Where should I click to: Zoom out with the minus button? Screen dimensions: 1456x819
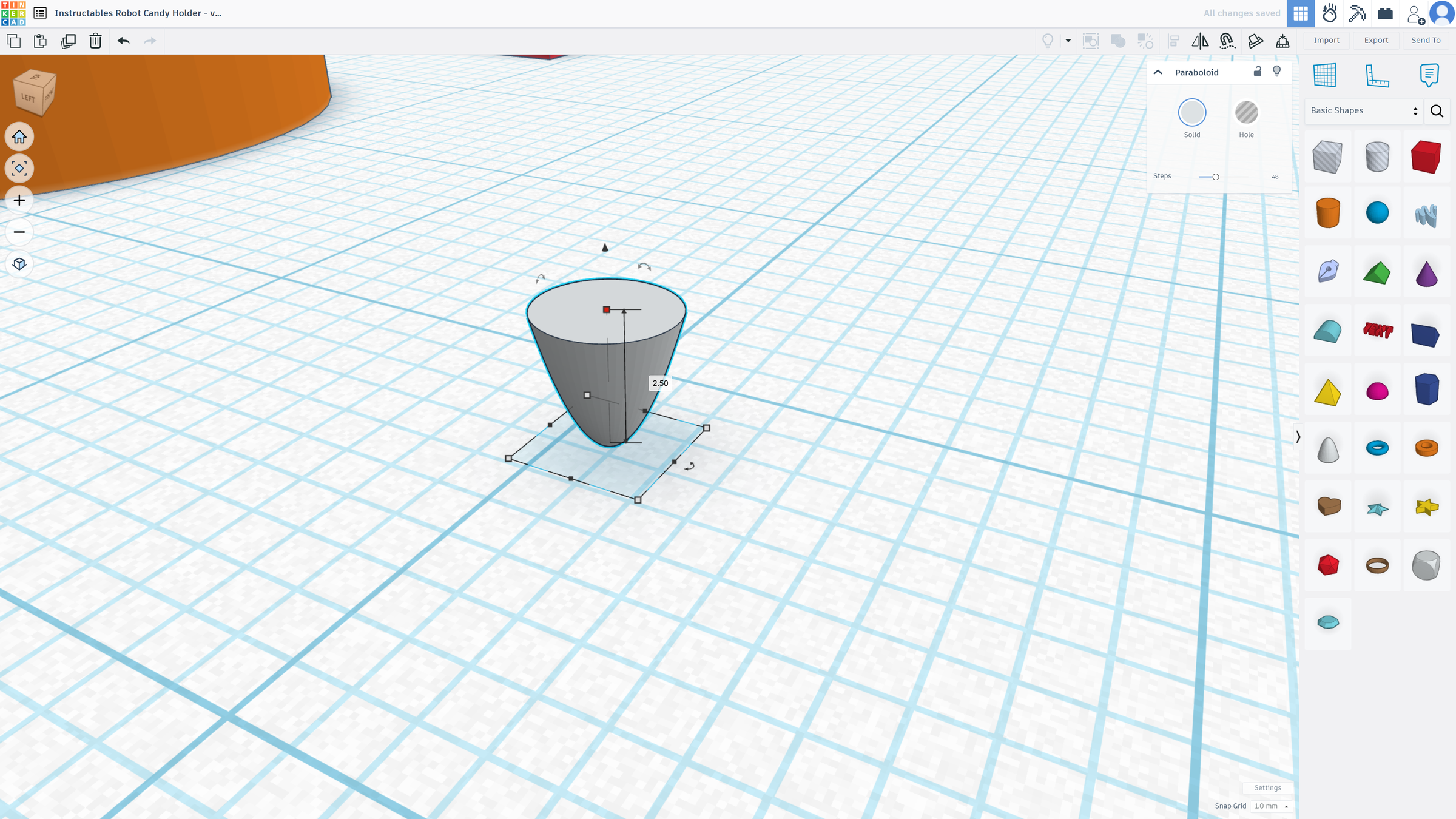tap(19, 232)
